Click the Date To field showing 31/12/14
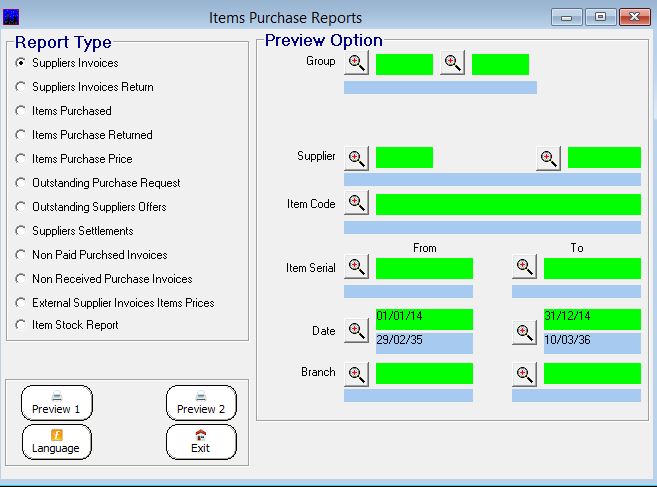657x487 pixels. point(592,319)
